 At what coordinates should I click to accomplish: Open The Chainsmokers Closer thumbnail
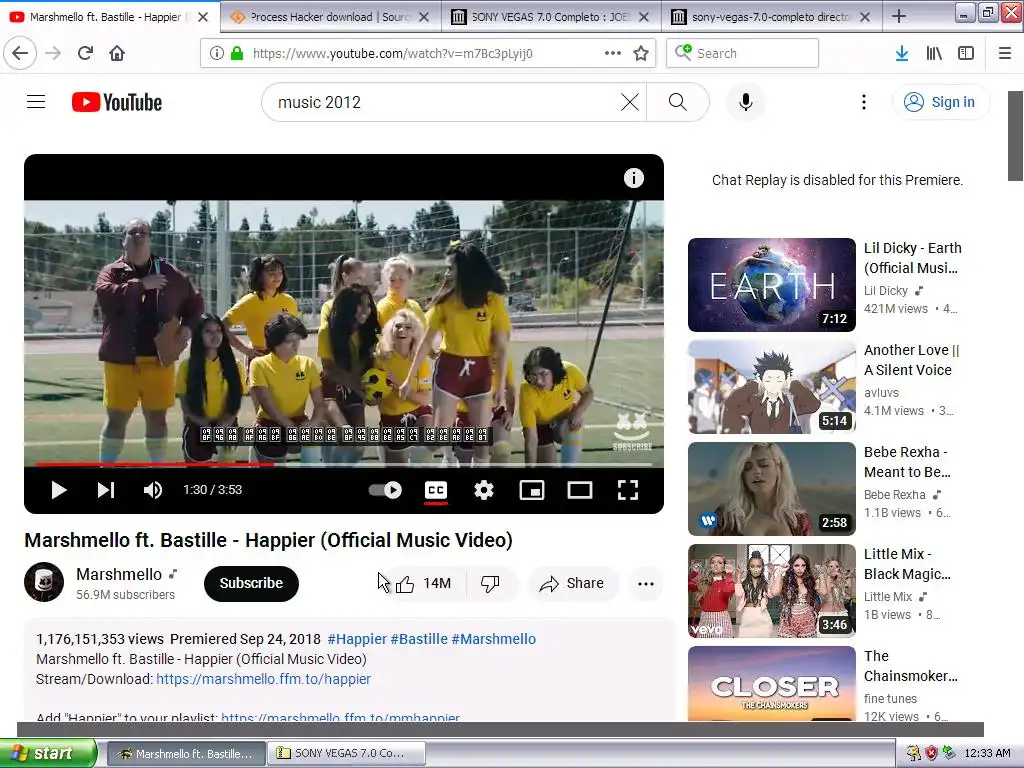coord(771,683)
